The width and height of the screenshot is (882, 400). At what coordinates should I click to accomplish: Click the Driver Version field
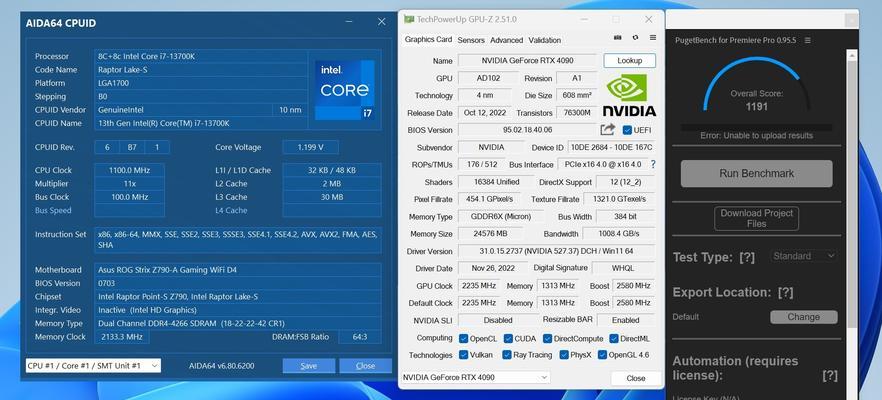556,251
